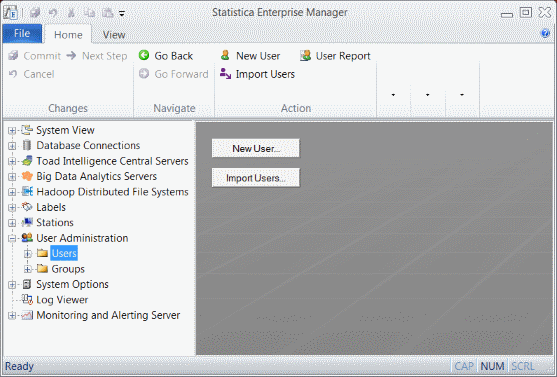Expand the System View tree node
This screenshot has width=557, height=377.
12,130
